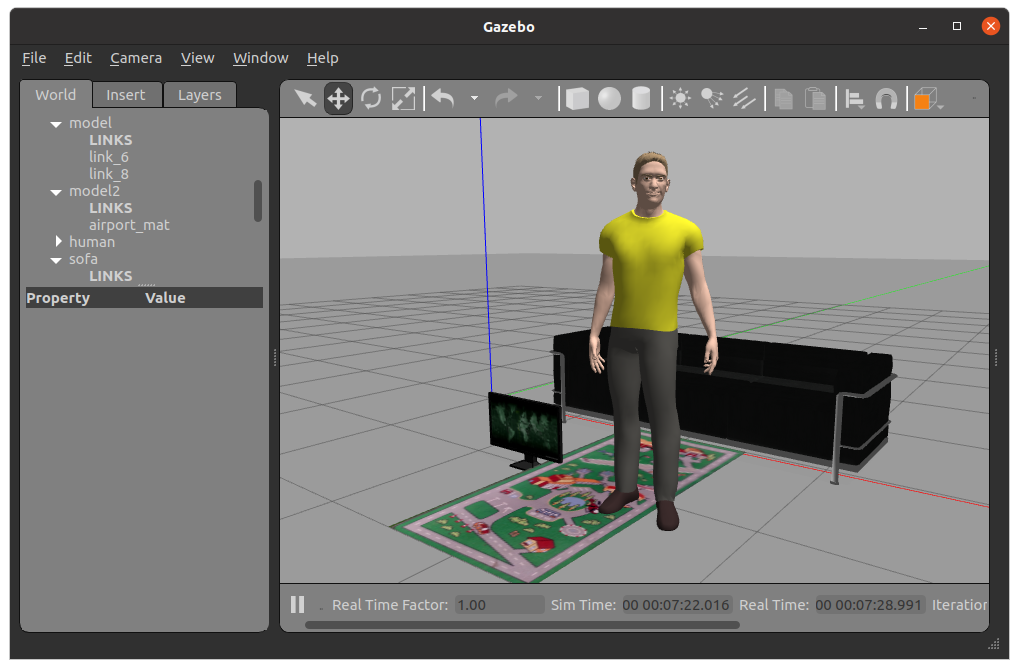The width and height of the screenshot is (1019, 669).
Task: Switch to the Insert tab
Action: point(126,95)
